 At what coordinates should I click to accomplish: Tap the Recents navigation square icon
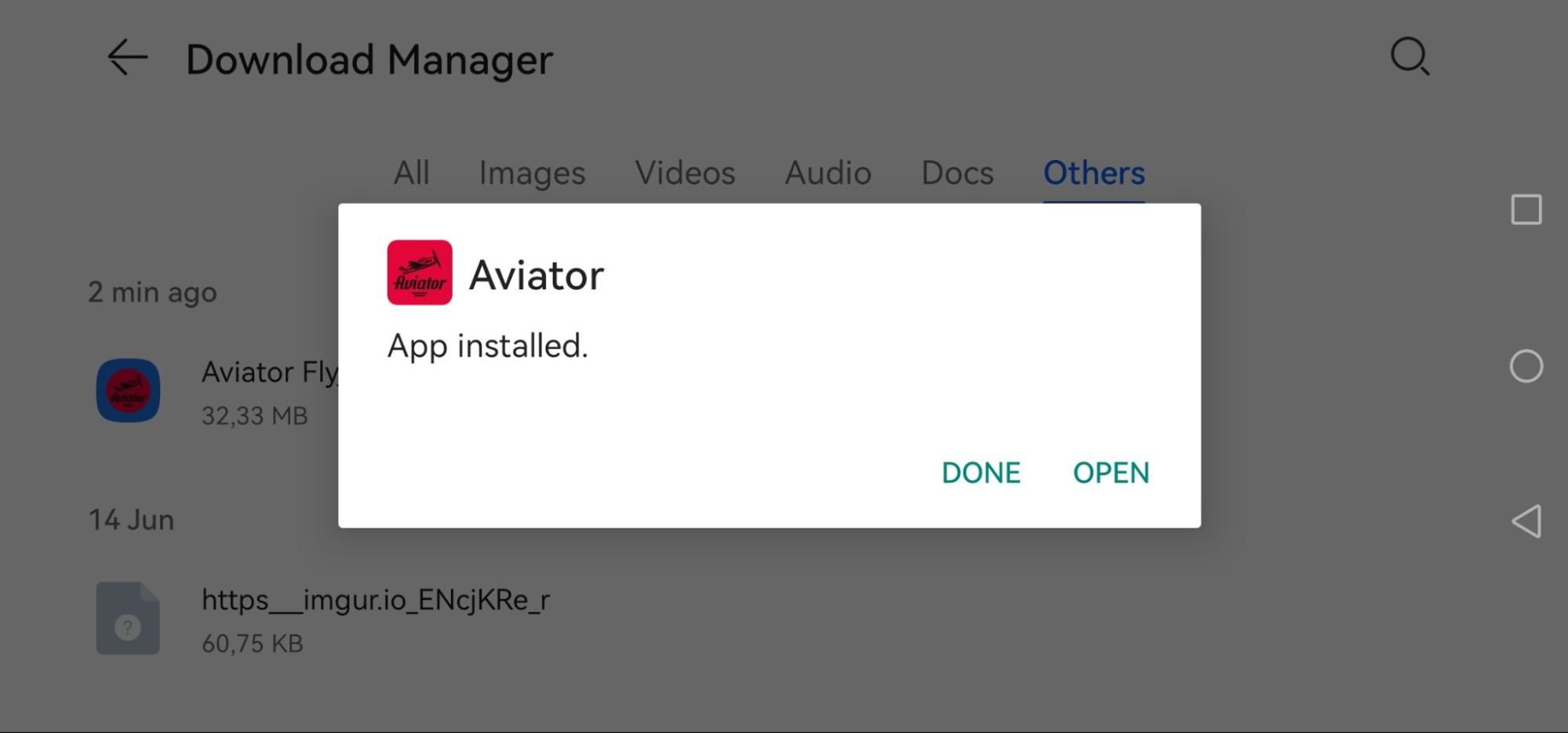click(1525, 209)
